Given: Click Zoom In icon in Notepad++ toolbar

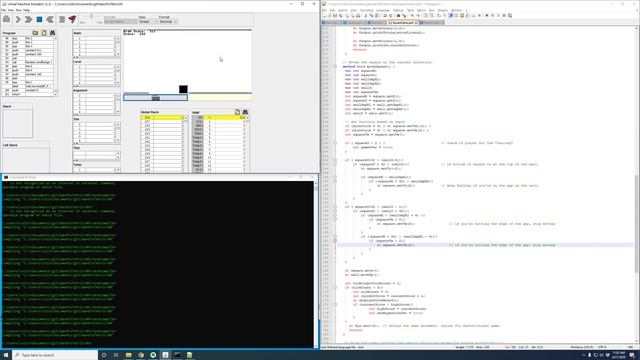Looking at the screenshot, I should click(412, 16).
